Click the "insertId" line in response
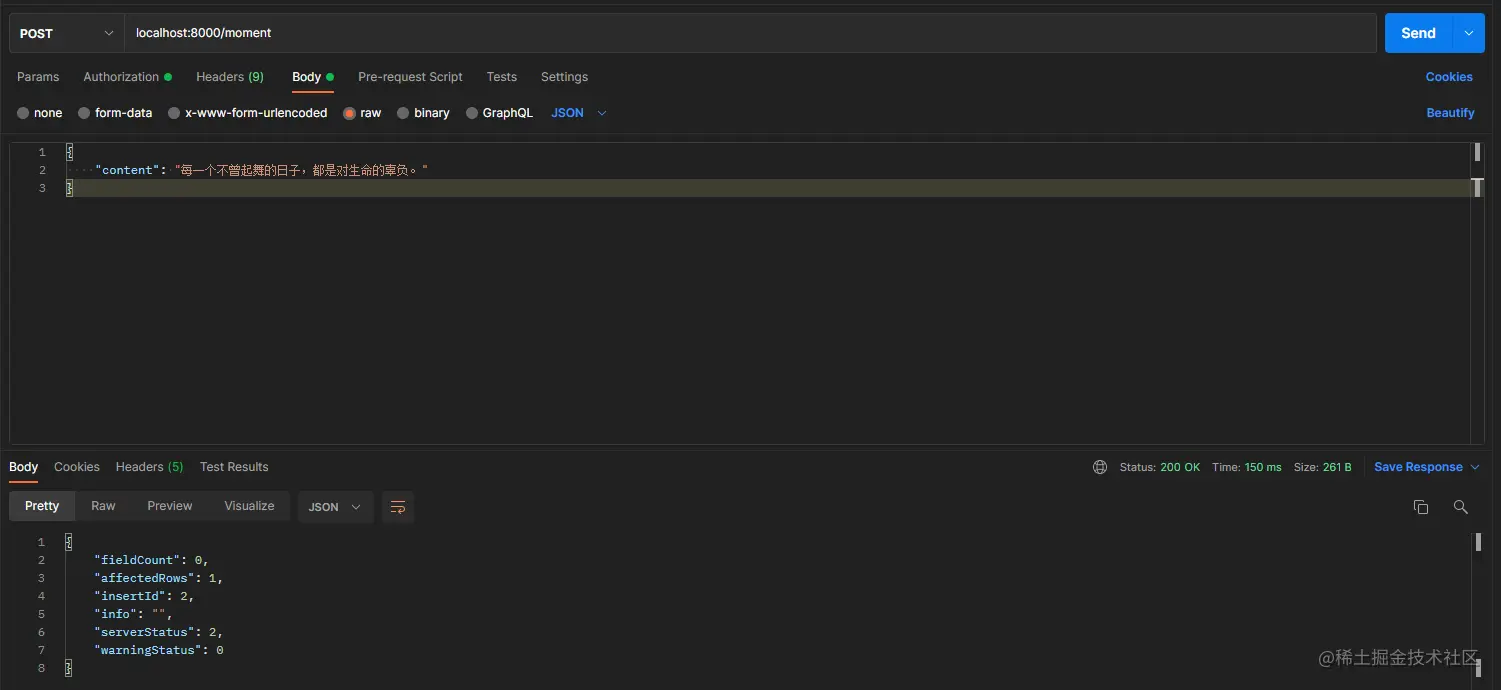Screen dimensions: 1501x690 pos(144,596)
